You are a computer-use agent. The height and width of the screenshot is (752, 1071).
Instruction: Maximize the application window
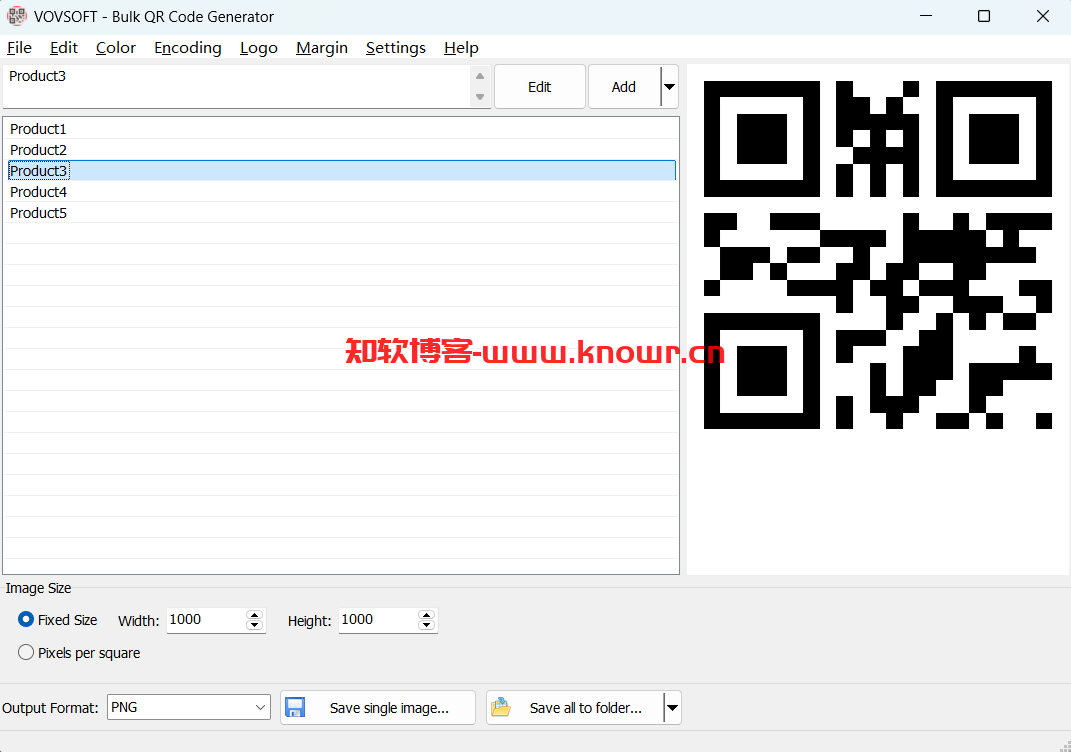[984, 16]
